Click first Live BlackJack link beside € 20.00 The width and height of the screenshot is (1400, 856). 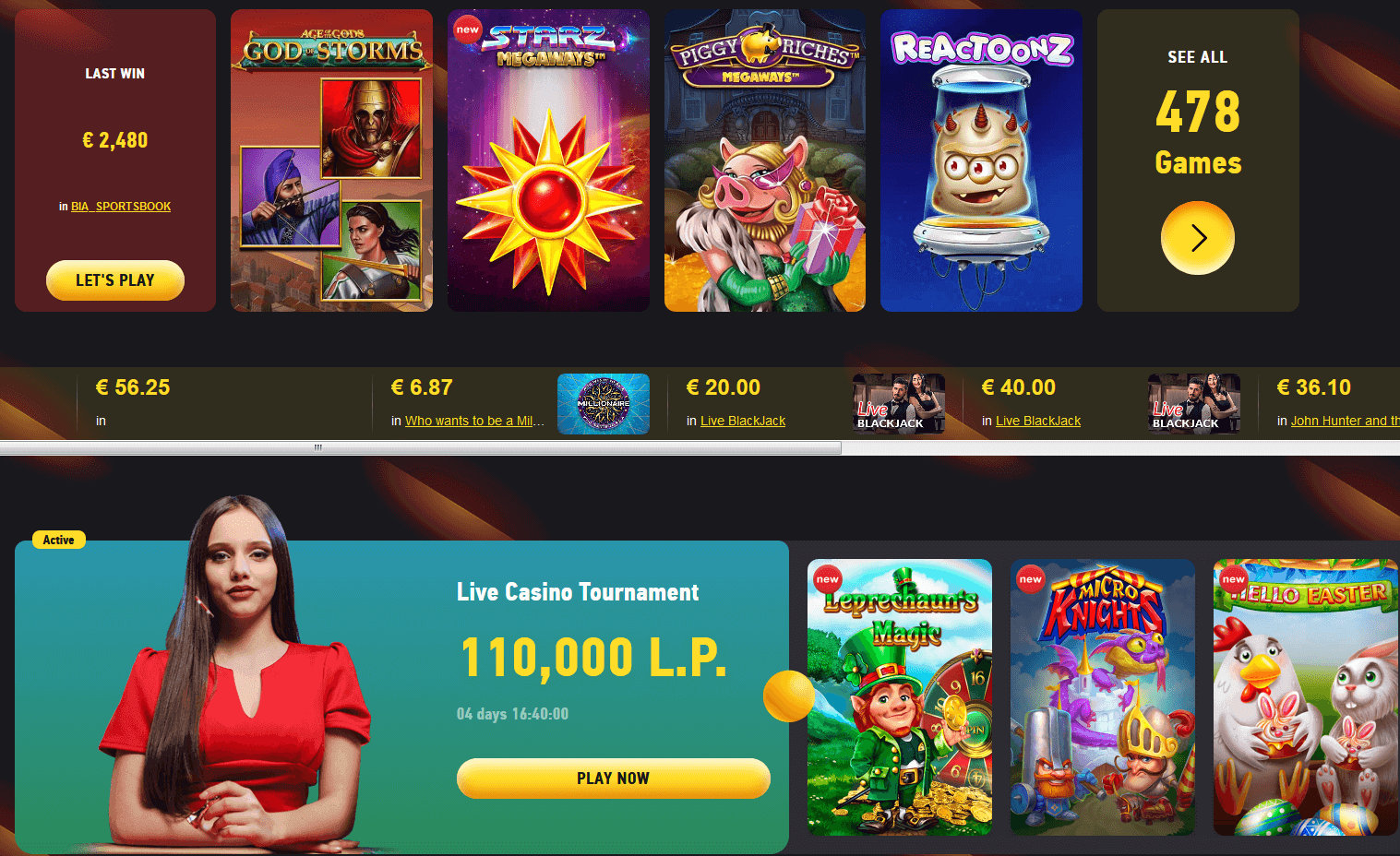[x=743, y=421]
